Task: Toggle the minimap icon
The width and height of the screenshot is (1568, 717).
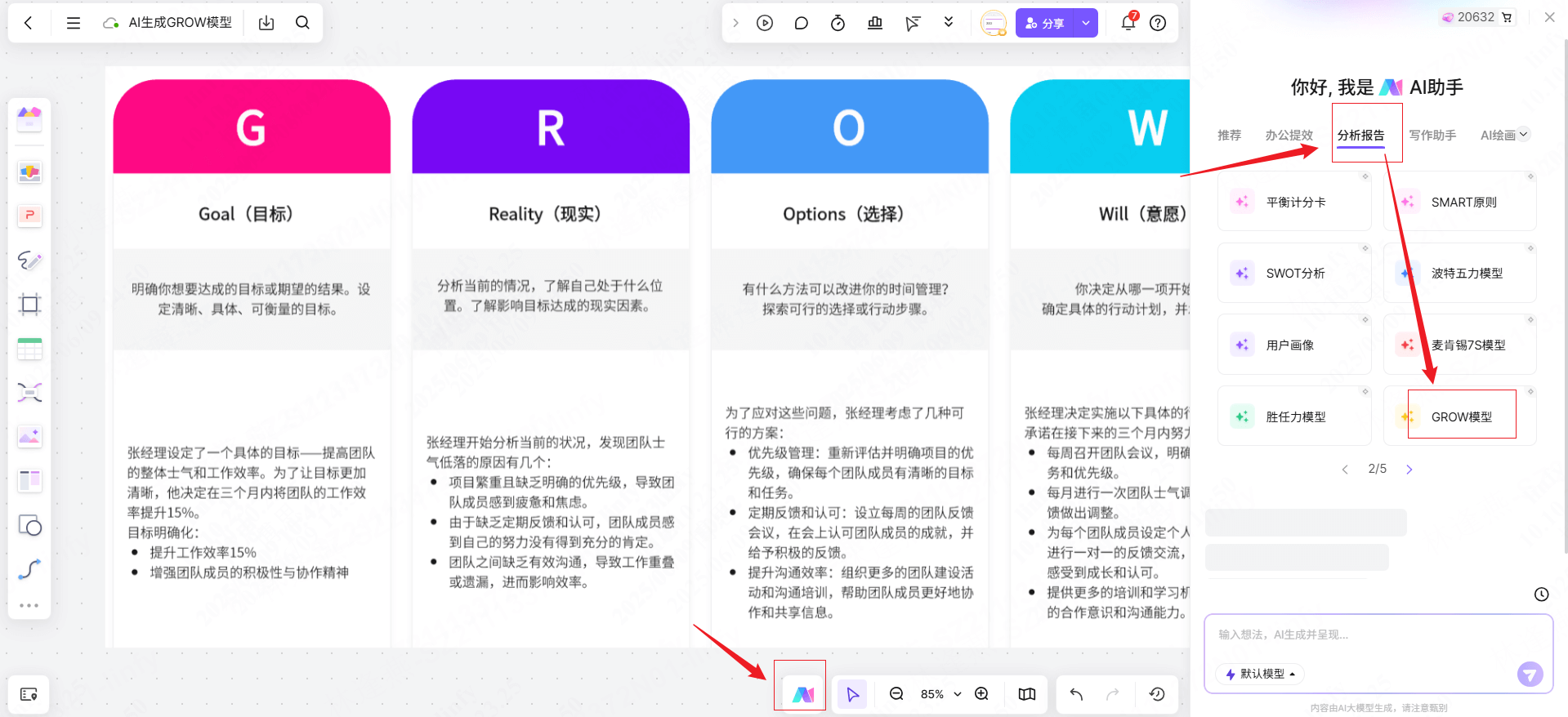Action: [x=1027, y=694]
